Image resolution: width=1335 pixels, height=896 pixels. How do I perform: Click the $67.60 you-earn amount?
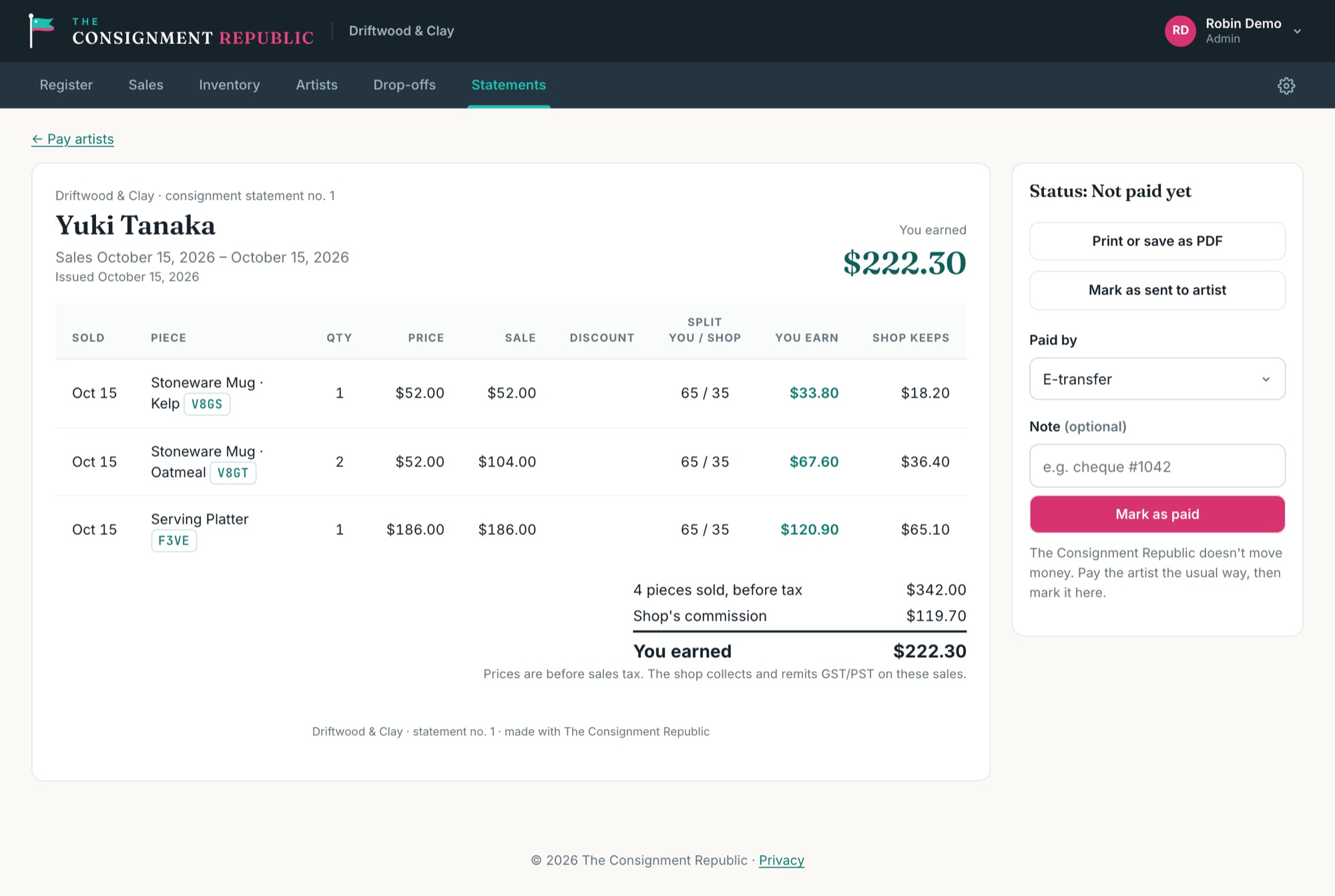pyautogui.click(x=814, y=462)
